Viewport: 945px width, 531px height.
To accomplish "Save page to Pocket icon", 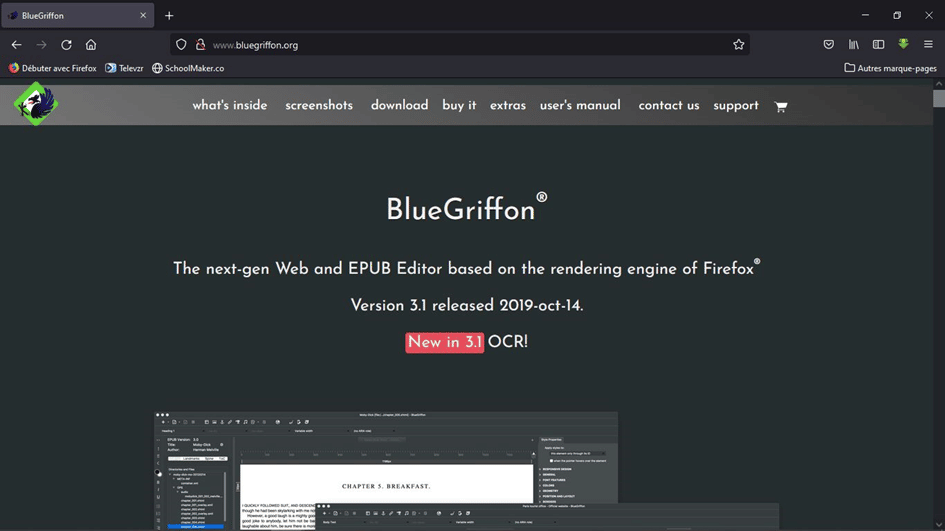I will 829,45.
